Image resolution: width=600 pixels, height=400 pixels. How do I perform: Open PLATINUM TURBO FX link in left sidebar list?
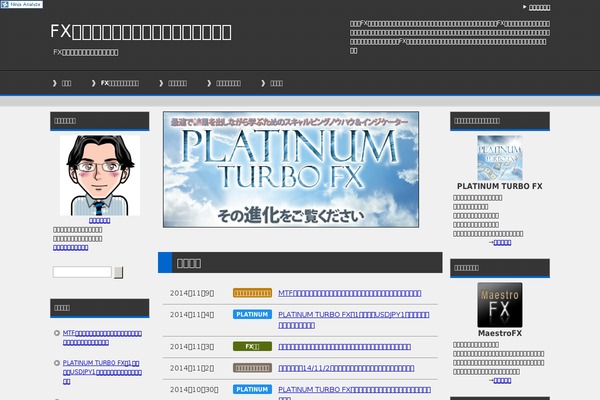102,372
